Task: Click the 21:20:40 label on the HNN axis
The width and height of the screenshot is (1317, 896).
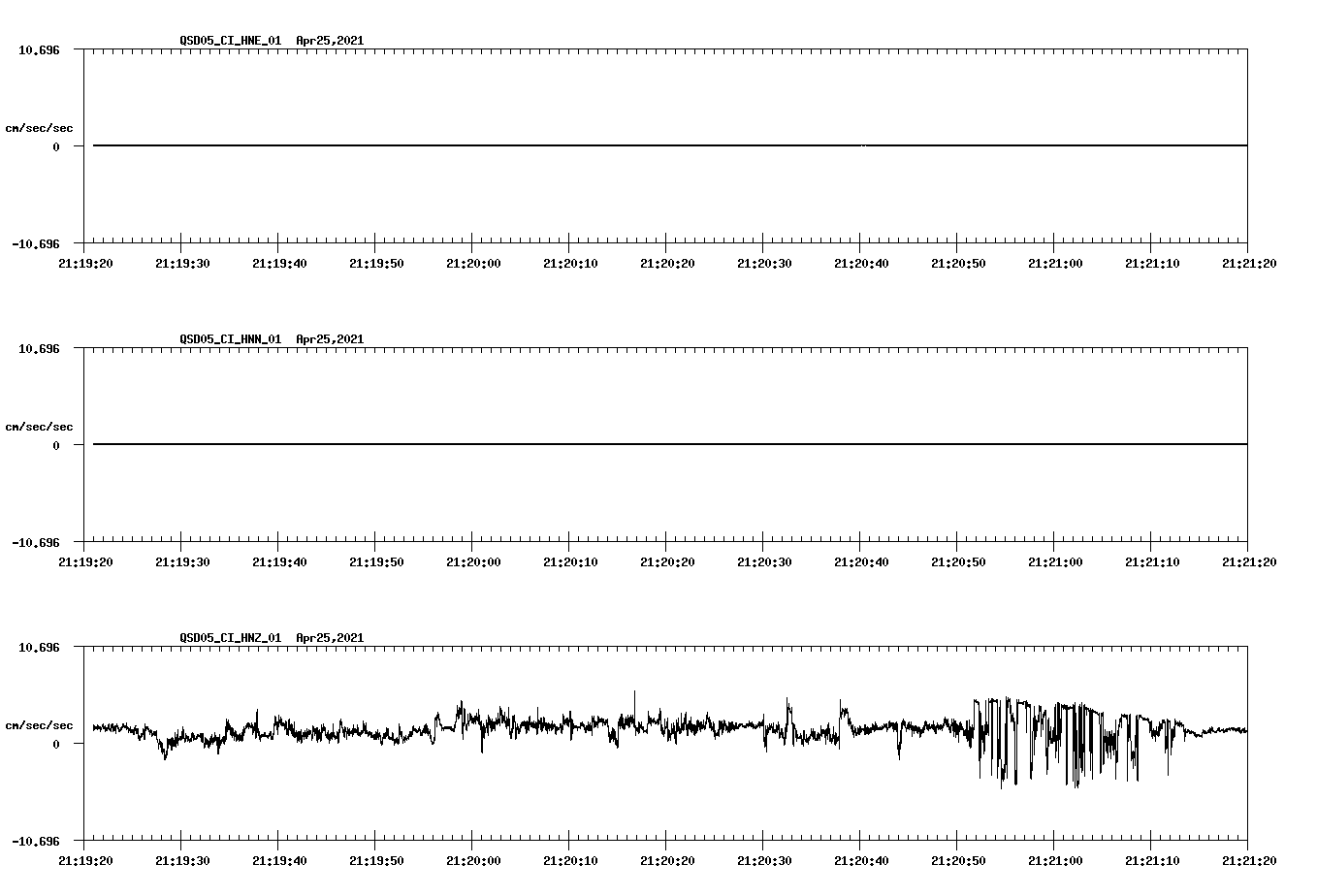Action: 862,560
